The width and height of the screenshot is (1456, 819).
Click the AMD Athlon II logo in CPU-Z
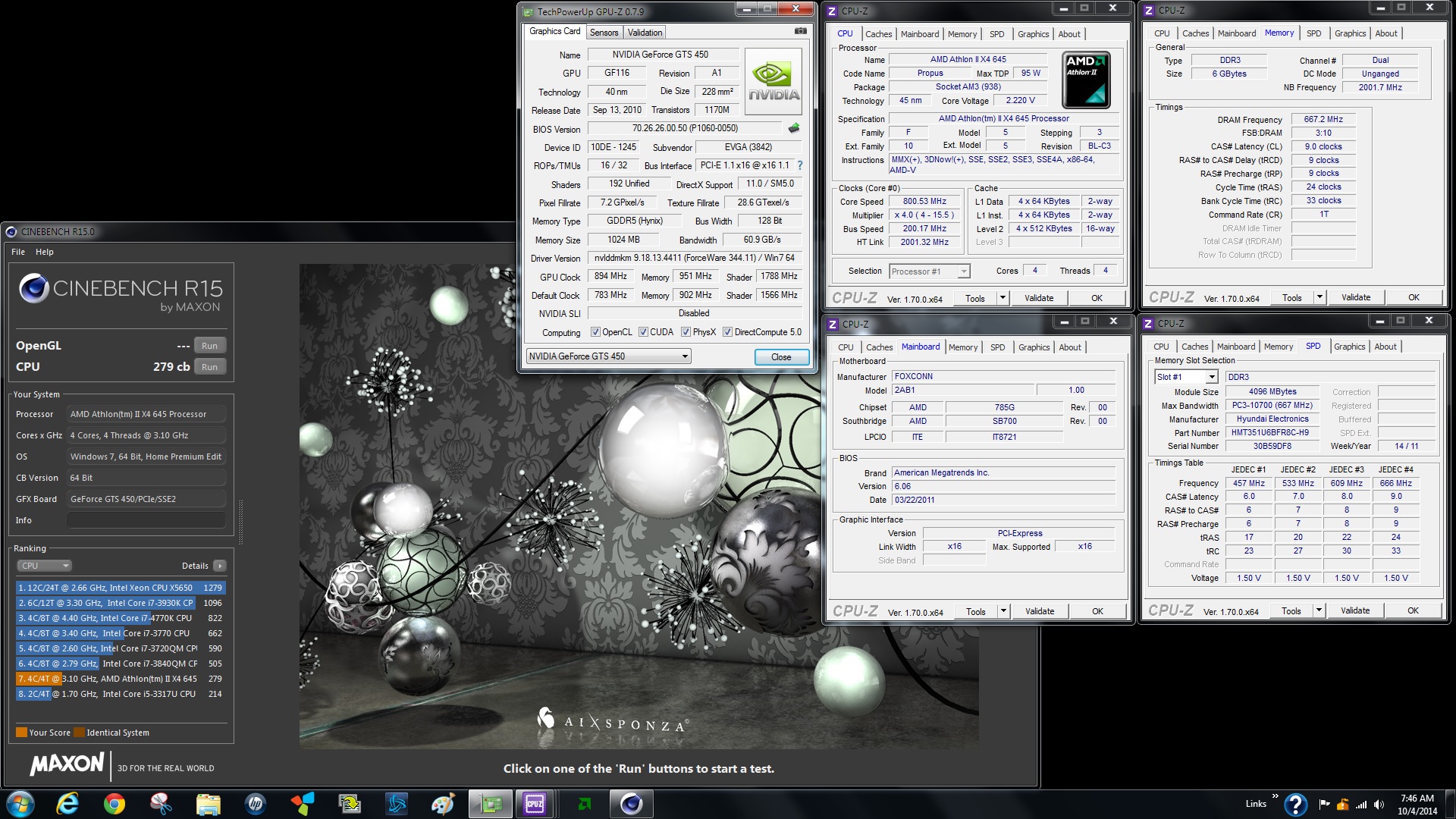click(x=1086, y=80)
